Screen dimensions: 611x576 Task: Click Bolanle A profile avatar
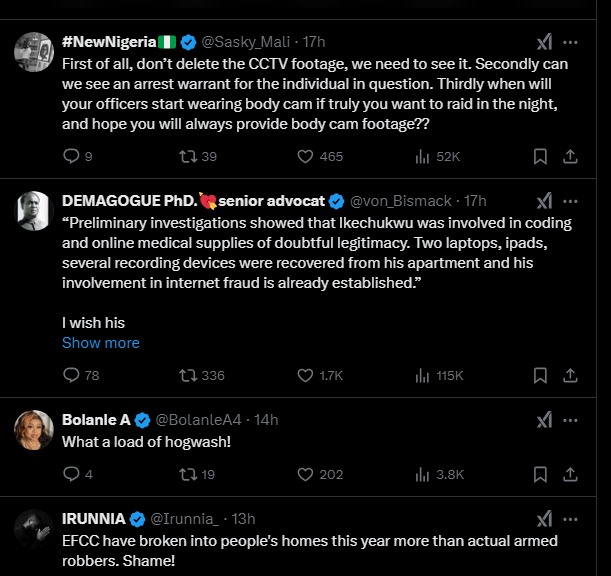tap(34, 430)
